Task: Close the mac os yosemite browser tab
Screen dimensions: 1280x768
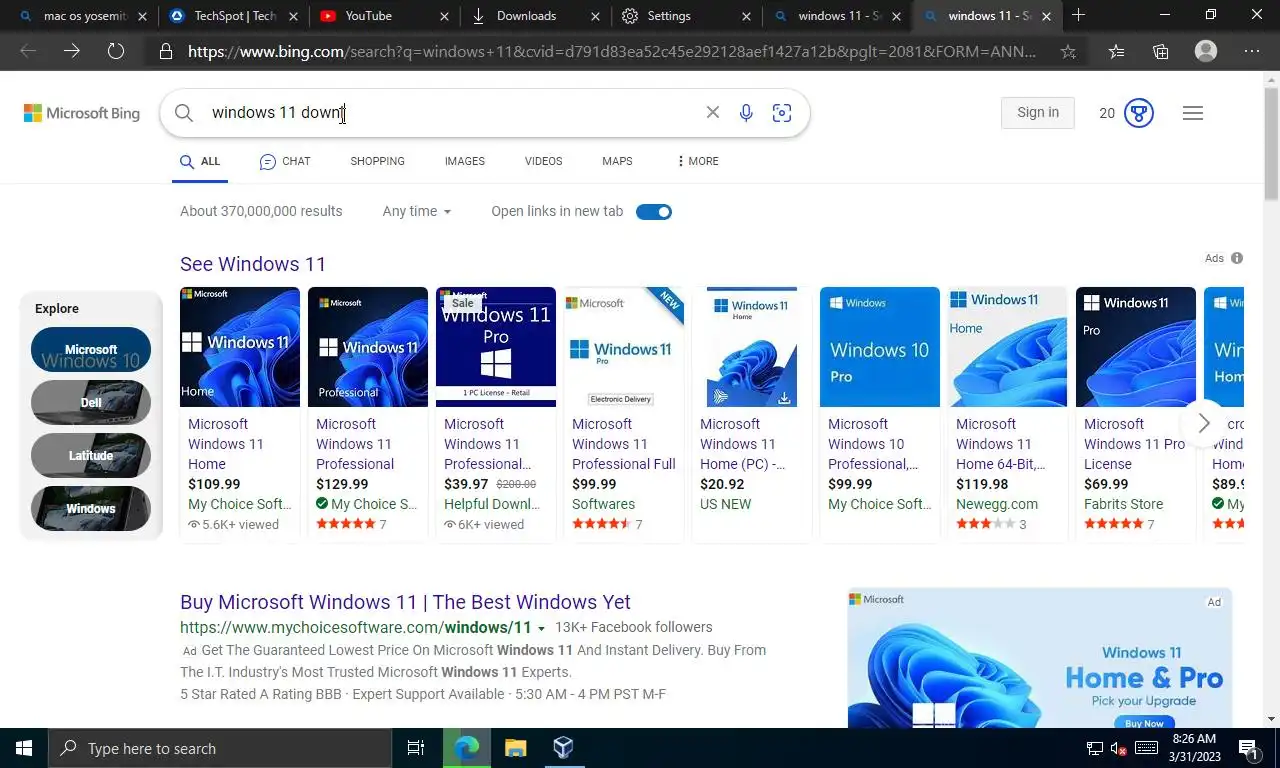Action: click(x=143, y=16)
